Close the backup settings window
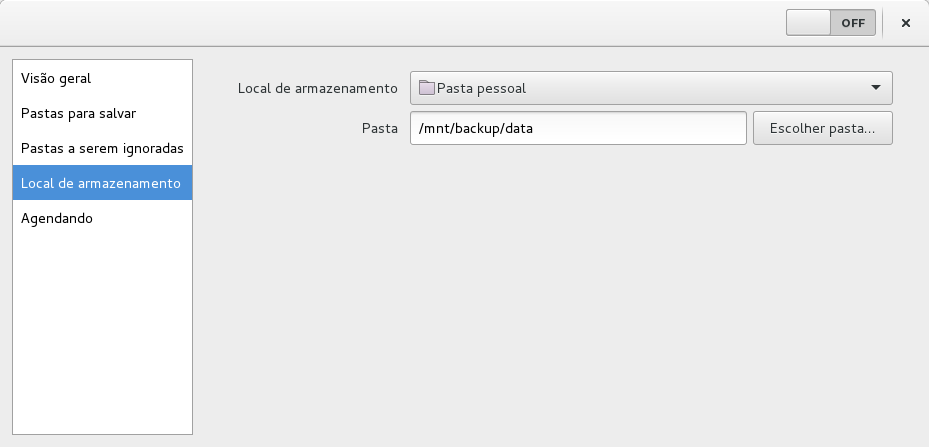The width and height of the screenshot is (929, 447). tap(906, 23)
